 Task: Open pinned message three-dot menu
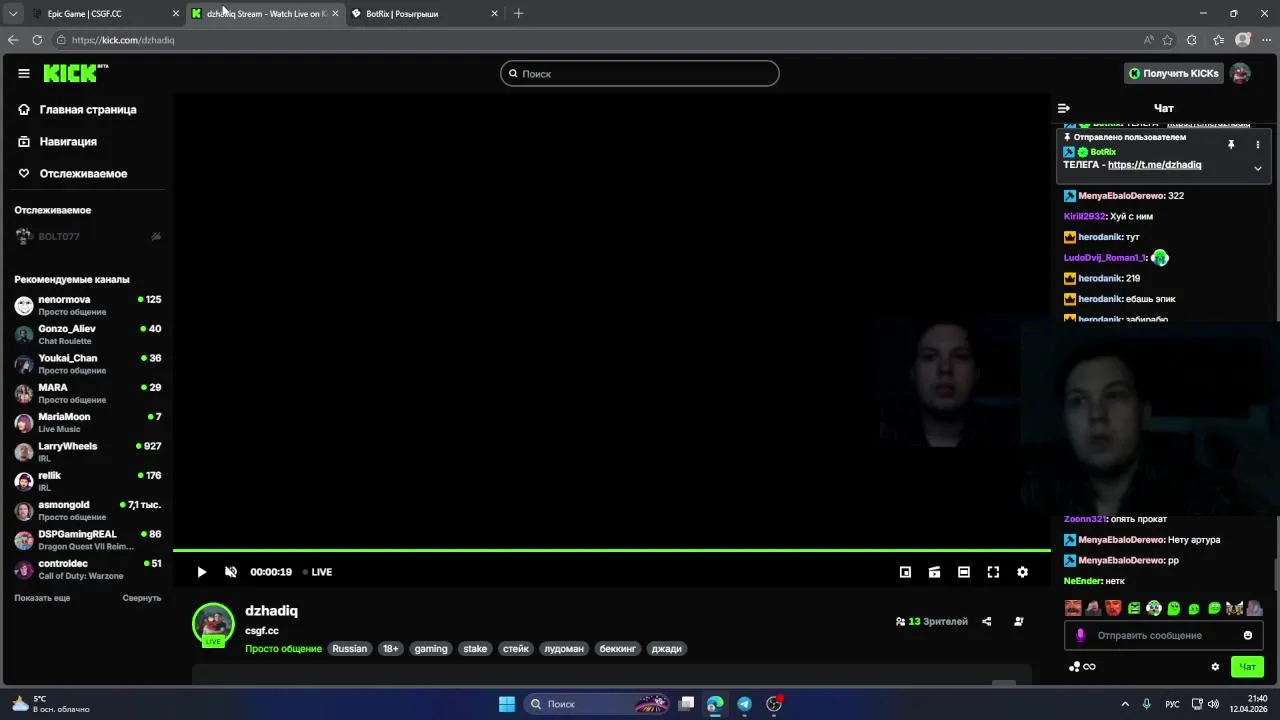point(1257,145)
